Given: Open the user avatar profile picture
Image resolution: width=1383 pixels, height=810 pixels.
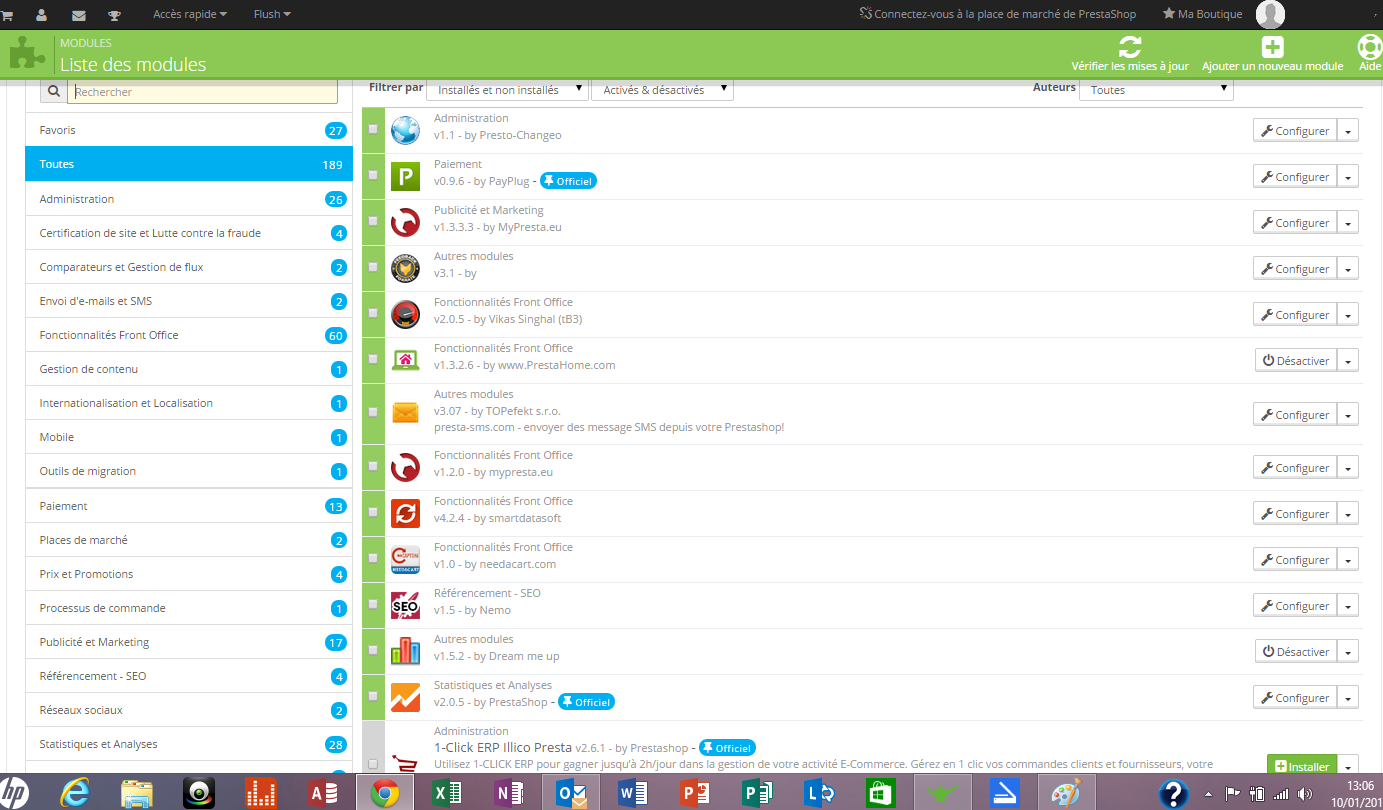Looking at the screenshot, I should [1270, 14].
